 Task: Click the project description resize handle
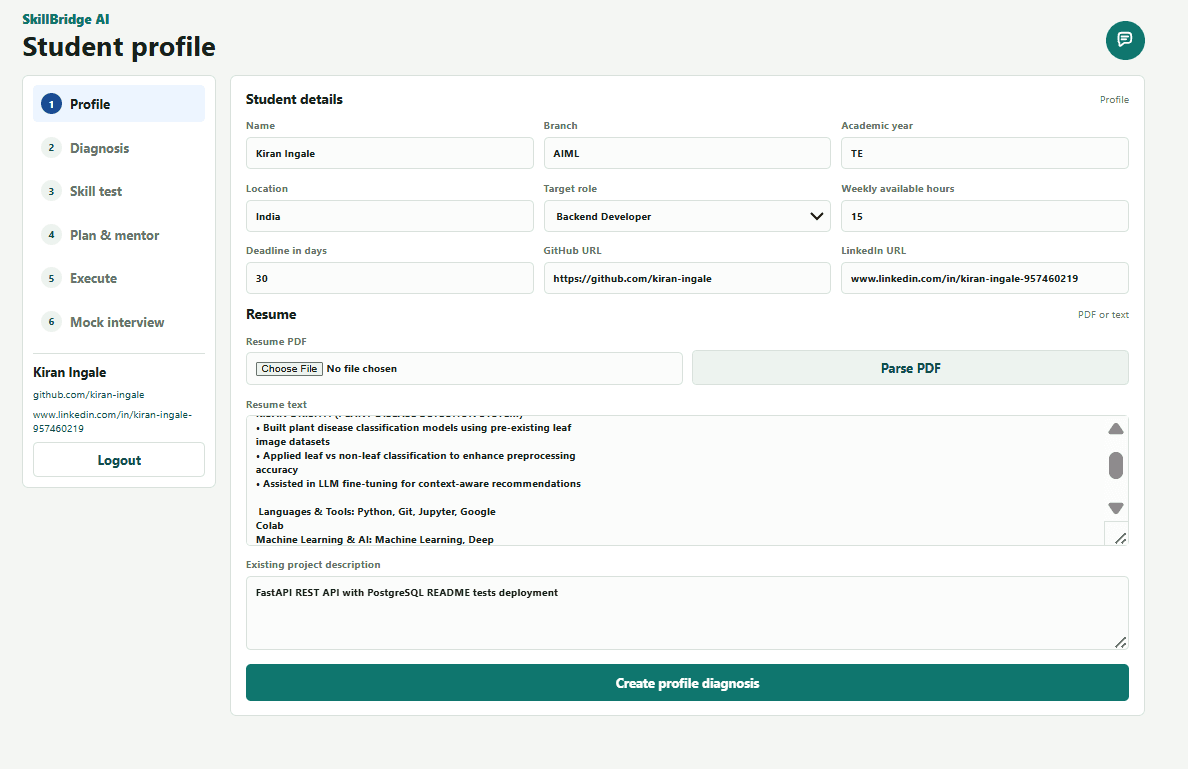1120,642
